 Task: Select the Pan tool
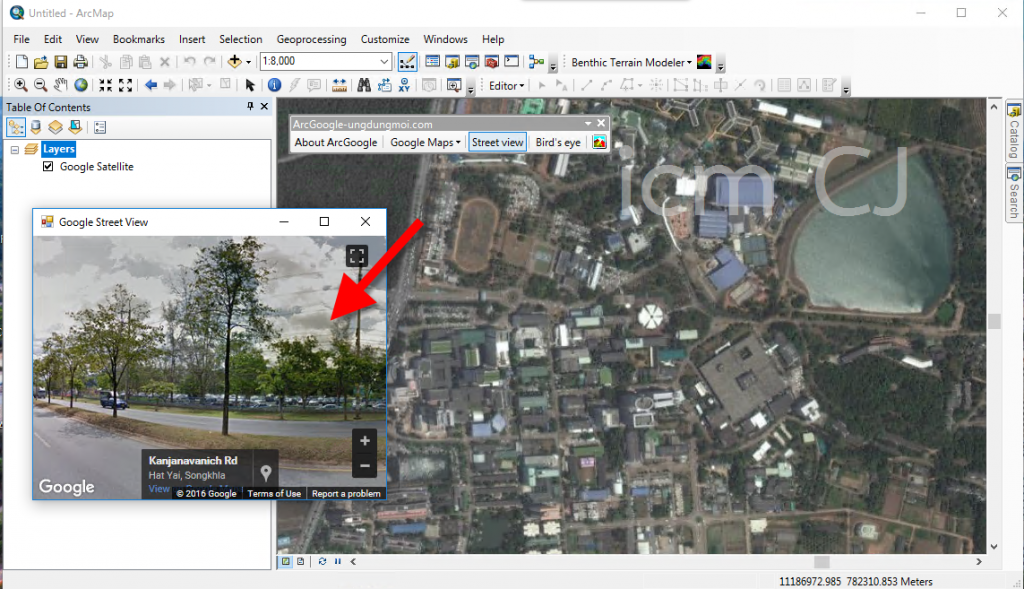[59, 85]
